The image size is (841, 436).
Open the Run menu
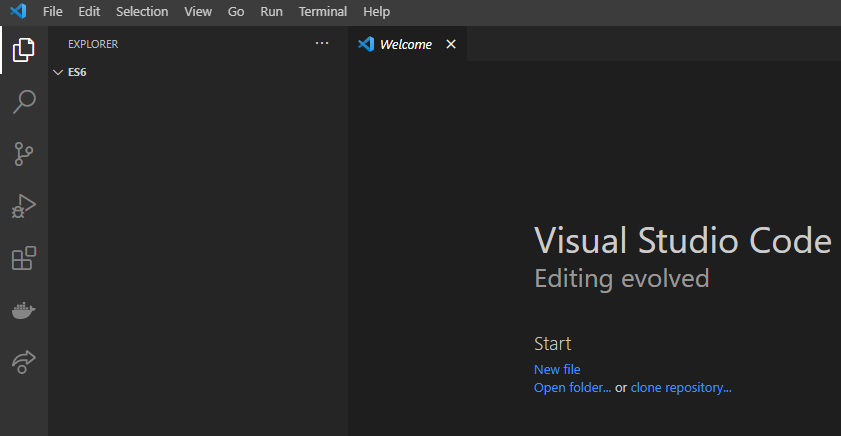pyautogui.click(x=271, y=11)
